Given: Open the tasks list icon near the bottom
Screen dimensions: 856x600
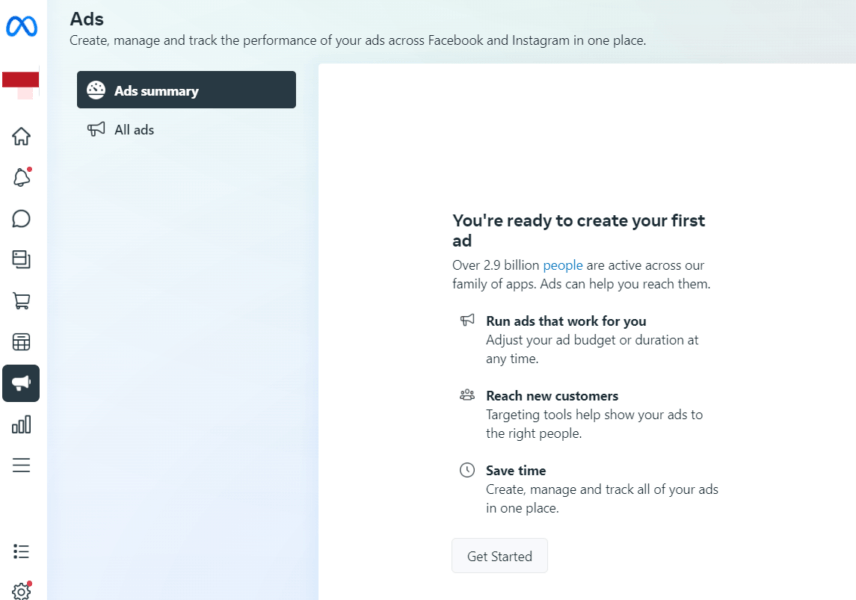Looking at the screenshot, I should tap(21, 551).
